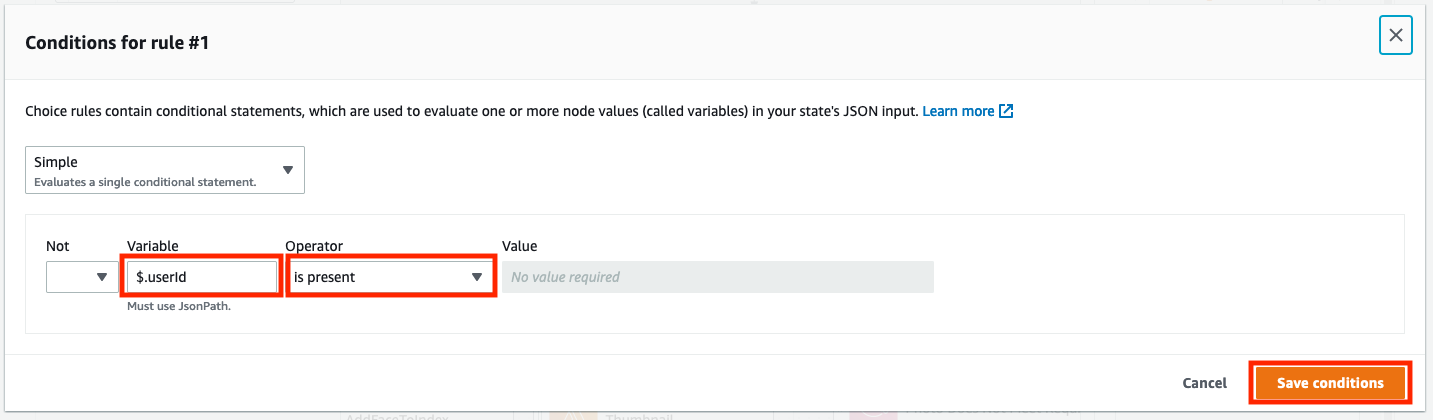The height and width of the screenshot is (420, 1433).
Task: Click the arrow icon on the Simple selector
Action: [288, 170]
